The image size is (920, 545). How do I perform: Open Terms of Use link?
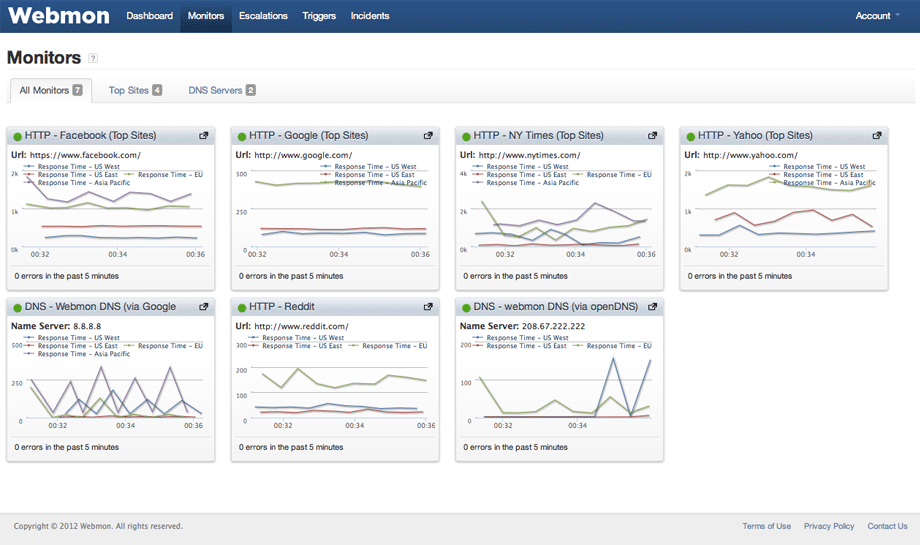766,526
